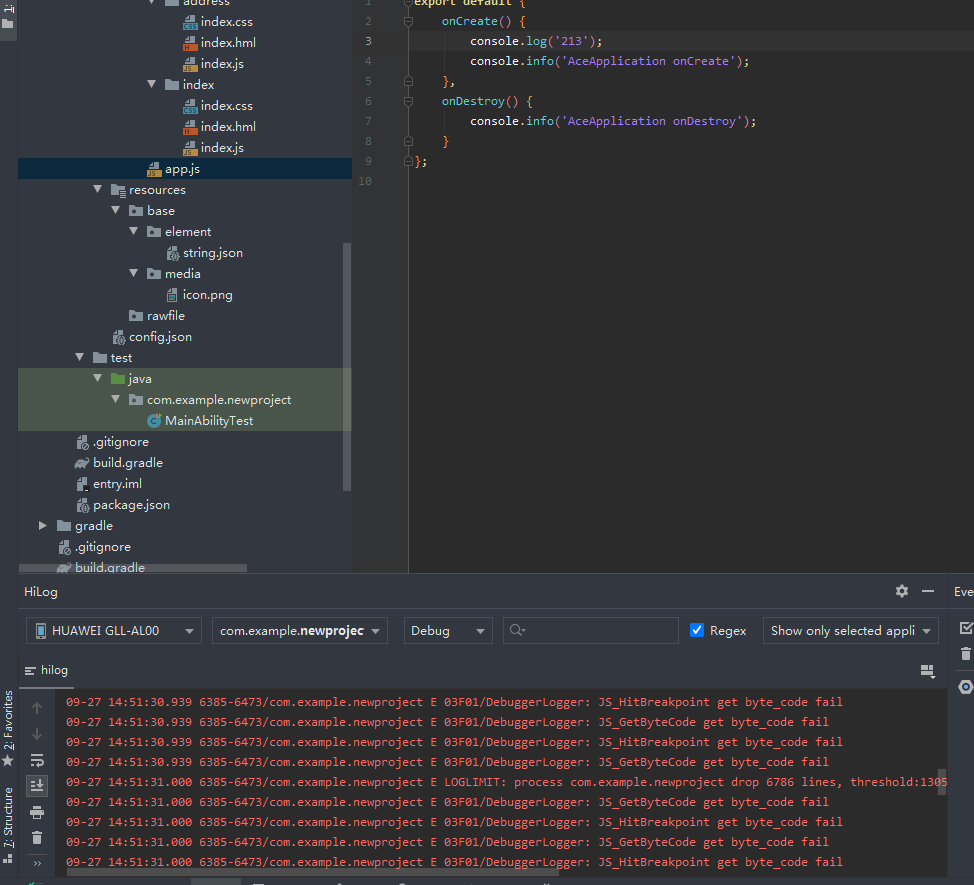Collapse the element folder

134,231
